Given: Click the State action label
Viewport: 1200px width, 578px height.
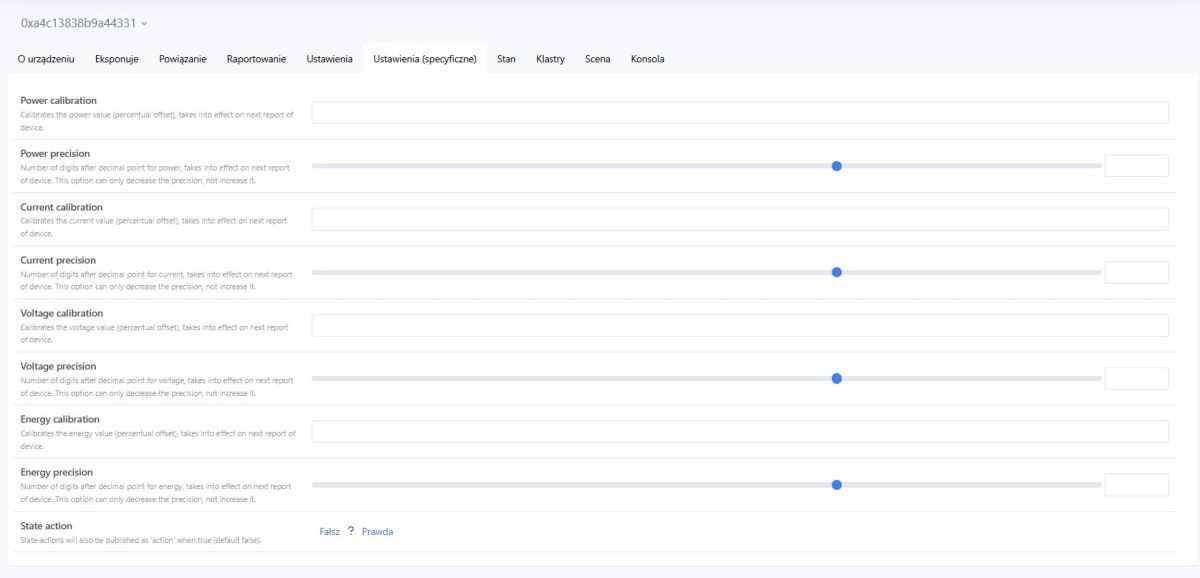Looking at the screenshot, I should tap(46, 525).
